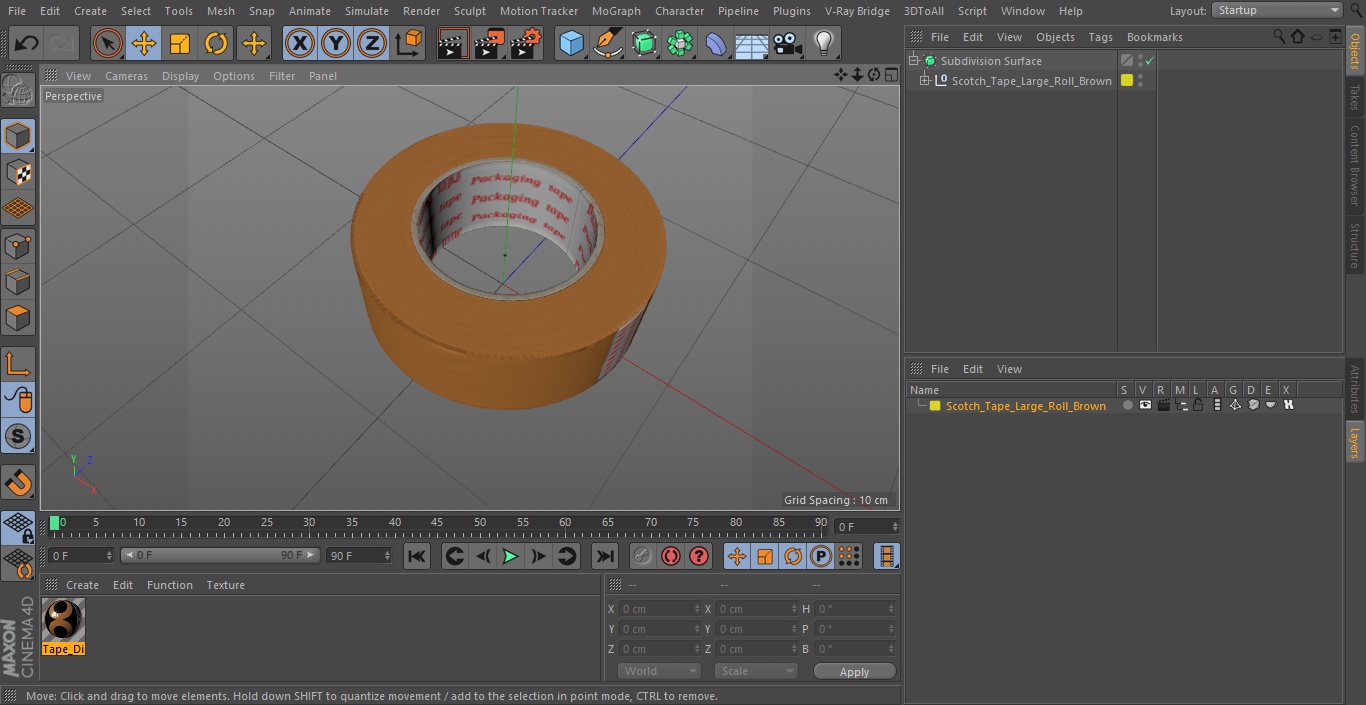The width and height of the screenshot is (1366, 705).
Task: Toggle Autokeying button
Action: (x=671, y=556)
